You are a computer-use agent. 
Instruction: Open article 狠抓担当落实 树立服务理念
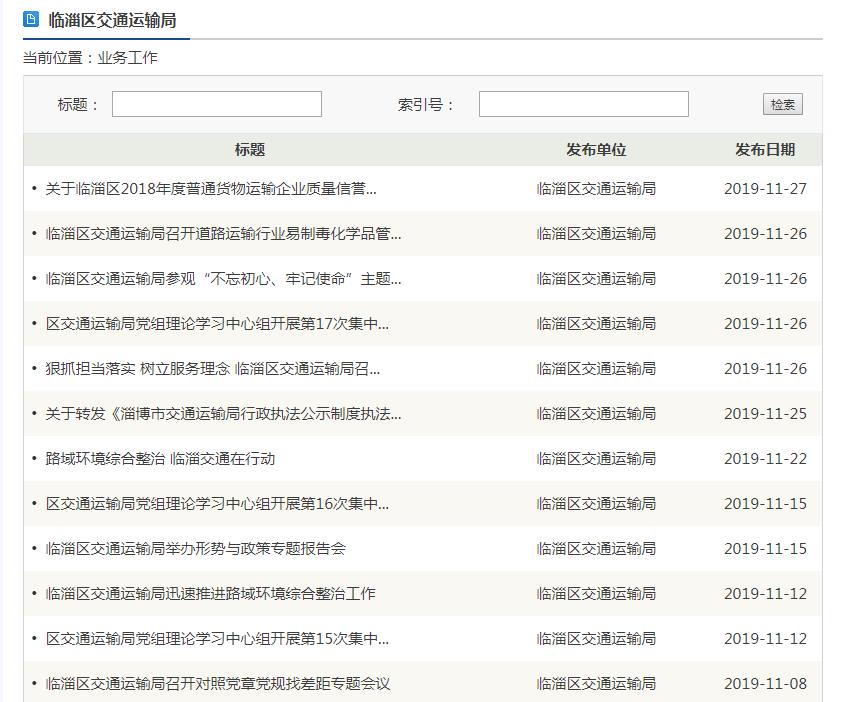(x=213, y=369)
